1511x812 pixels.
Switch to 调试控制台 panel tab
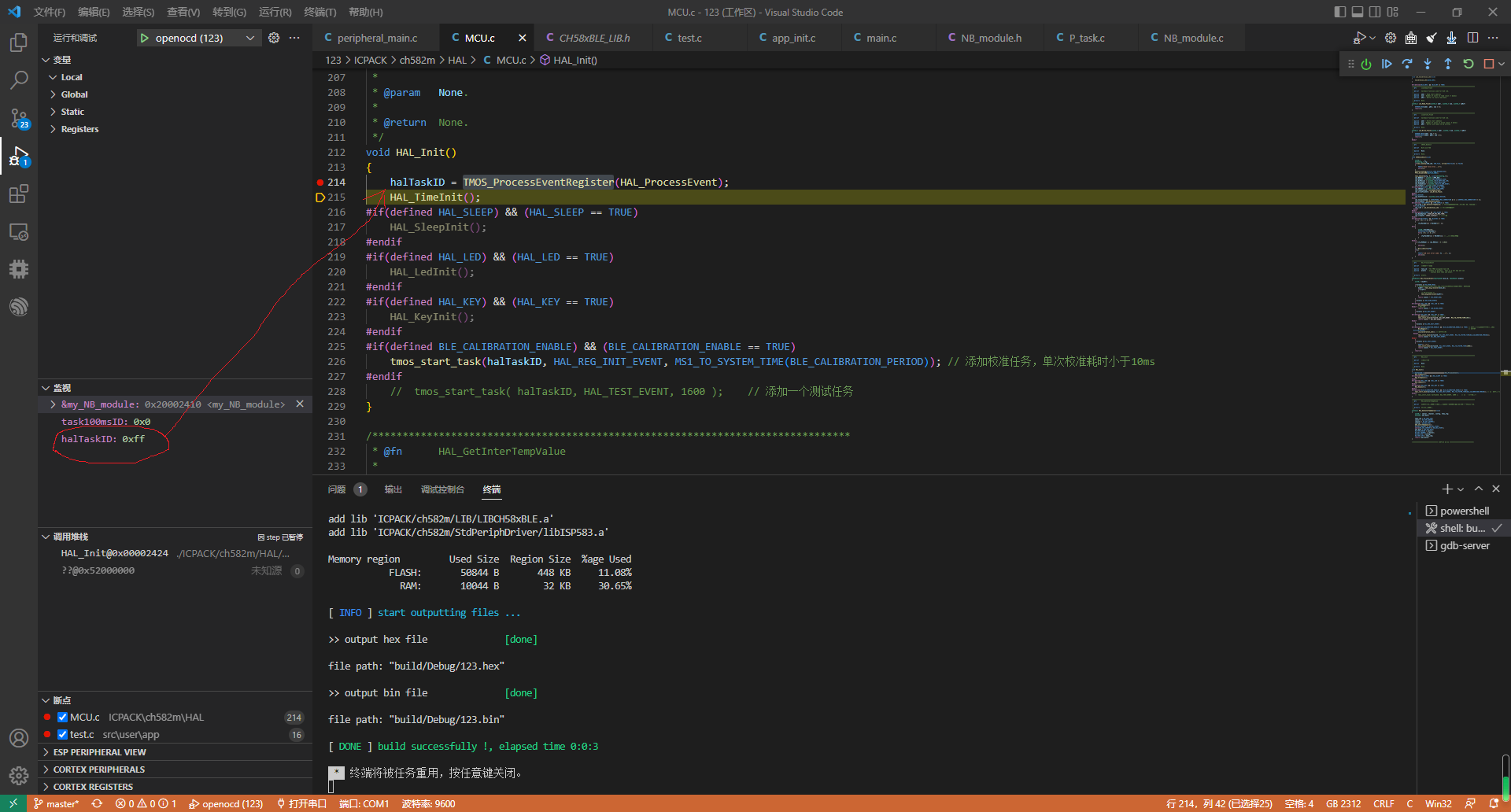pos(442,489)
